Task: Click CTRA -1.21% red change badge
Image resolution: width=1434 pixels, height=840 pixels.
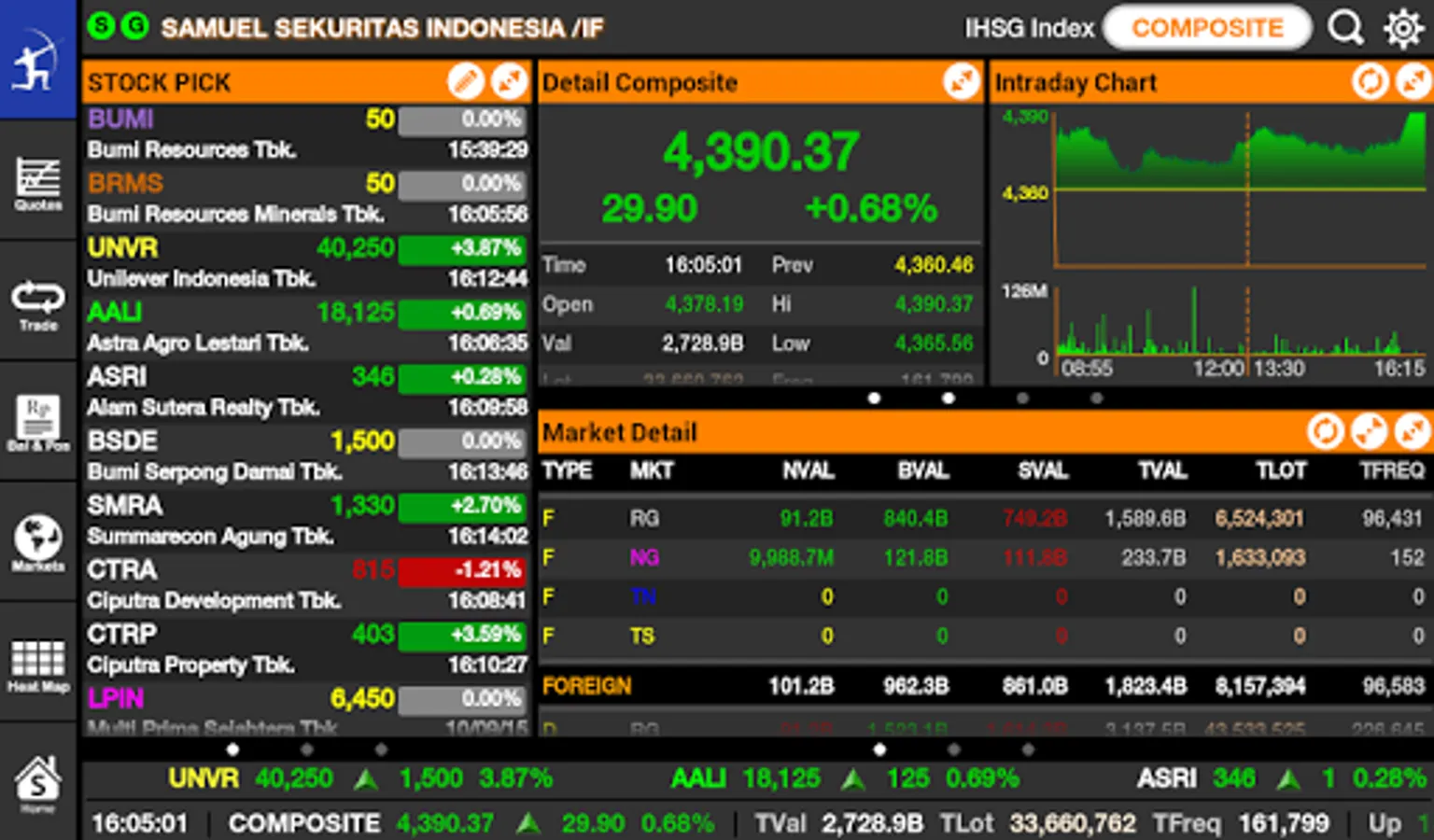Action: (x=462, y=570)
